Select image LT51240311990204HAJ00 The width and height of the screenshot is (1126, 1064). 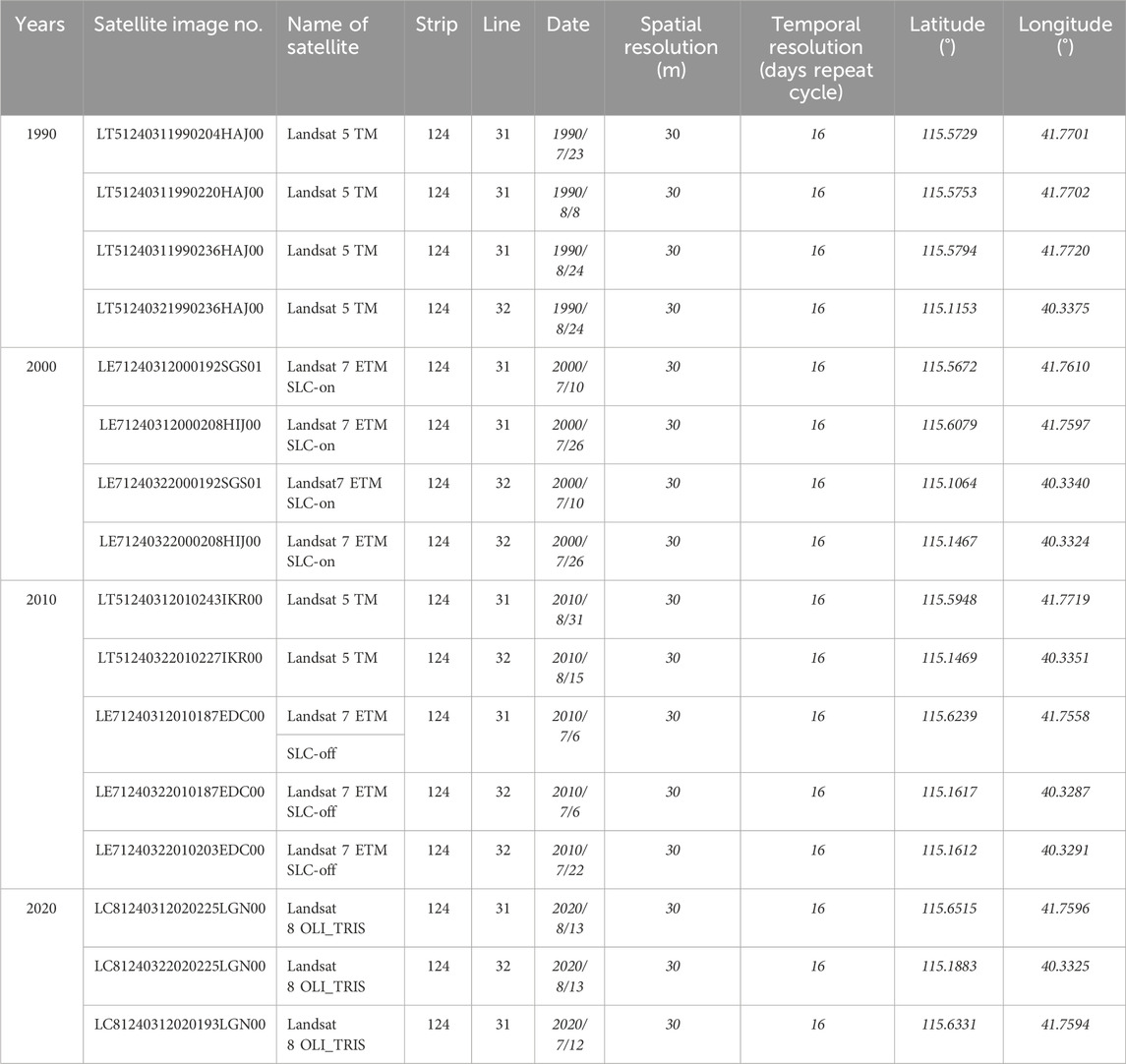[180, 135]
